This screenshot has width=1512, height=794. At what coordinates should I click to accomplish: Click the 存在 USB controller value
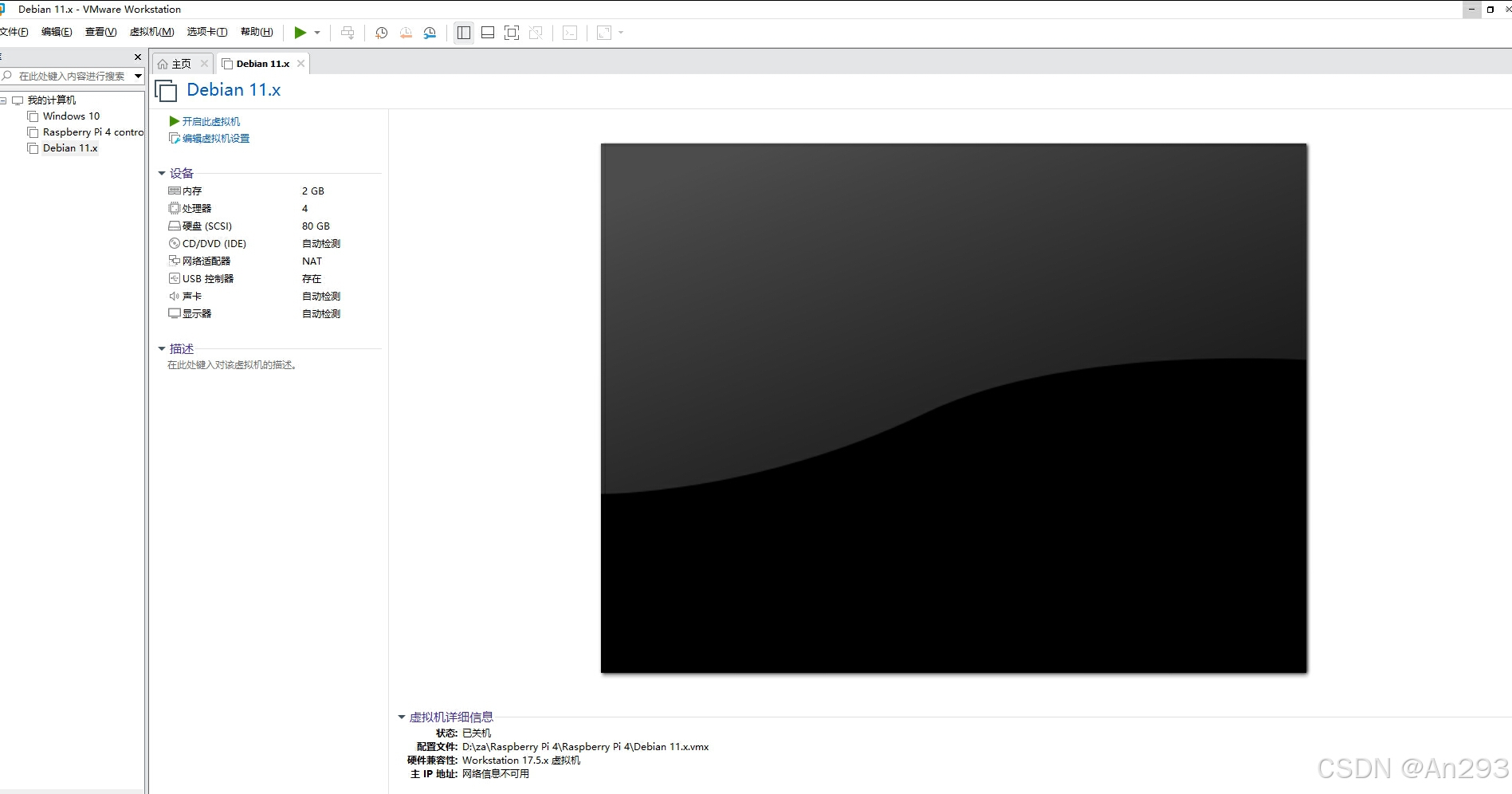312,279
